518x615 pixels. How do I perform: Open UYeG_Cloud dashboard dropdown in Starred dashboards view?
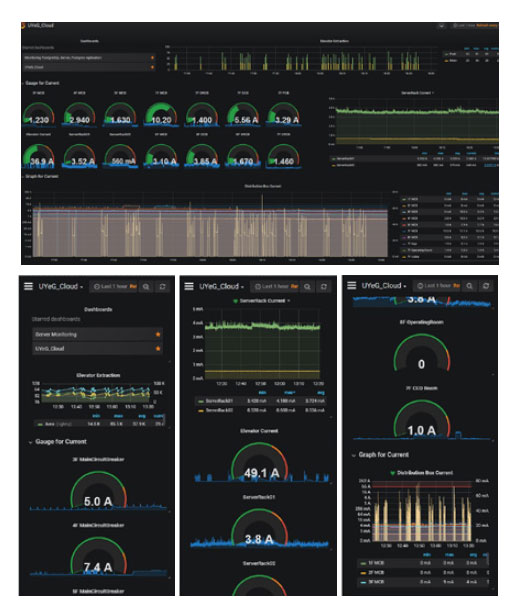(60, 286)
